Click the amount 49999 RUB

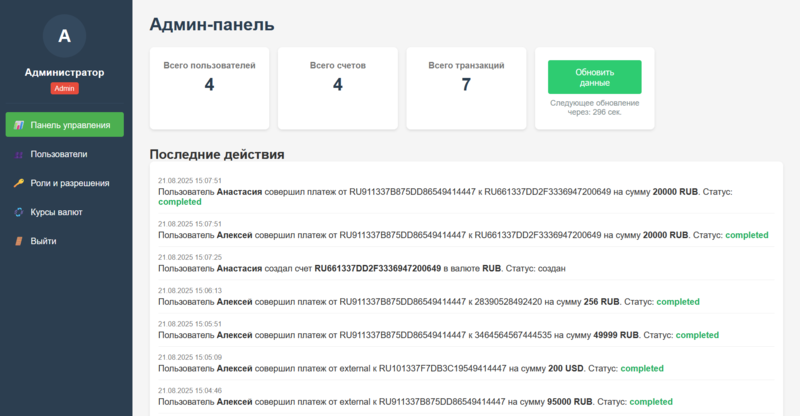point(616,335)
